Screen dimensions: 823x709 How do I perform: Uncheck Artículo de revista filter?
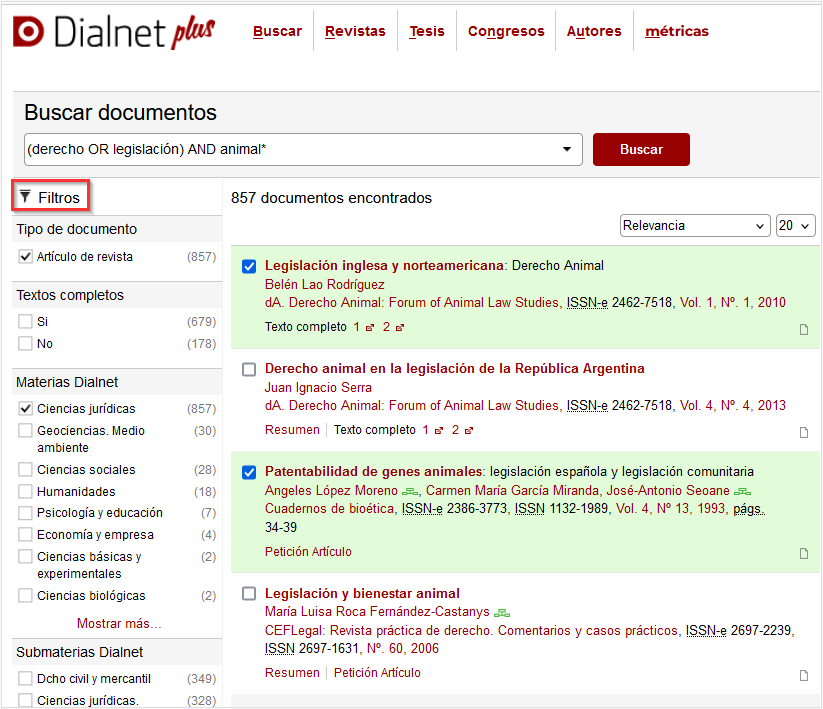coord(25,256)
